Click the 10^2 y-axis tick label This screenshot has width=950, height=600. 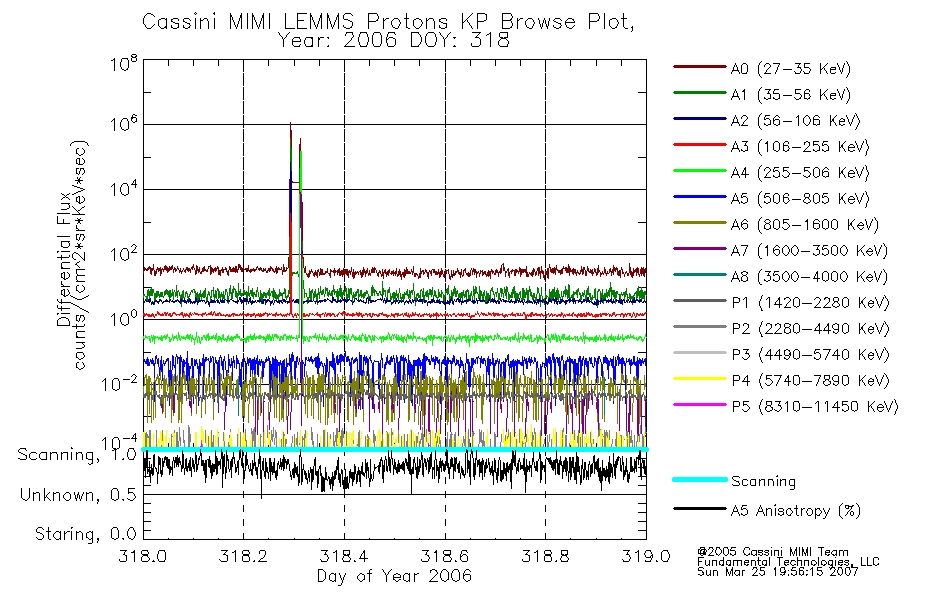coord(124,254)
